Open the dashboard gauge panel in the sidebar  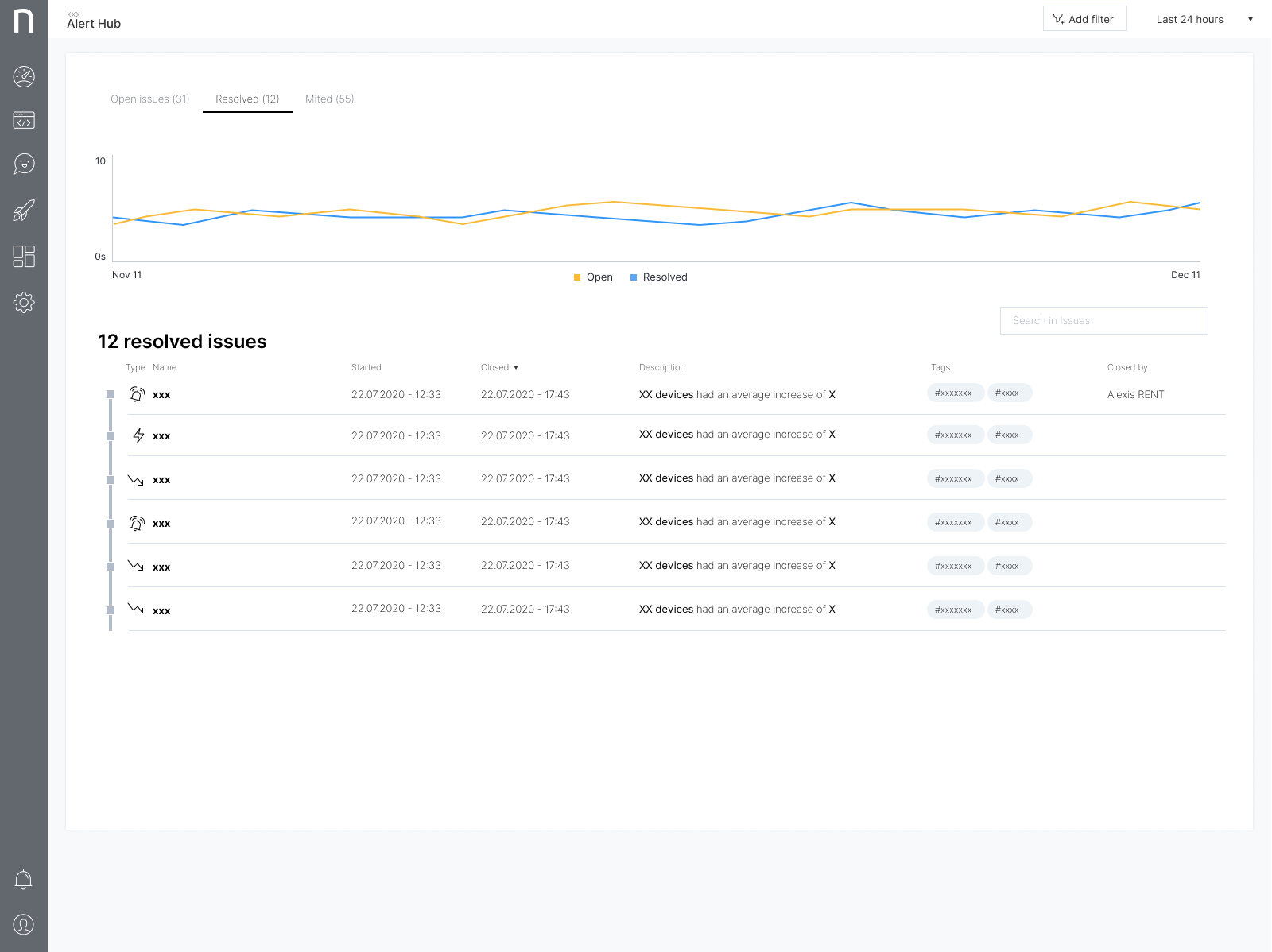[x=24, y=76]
